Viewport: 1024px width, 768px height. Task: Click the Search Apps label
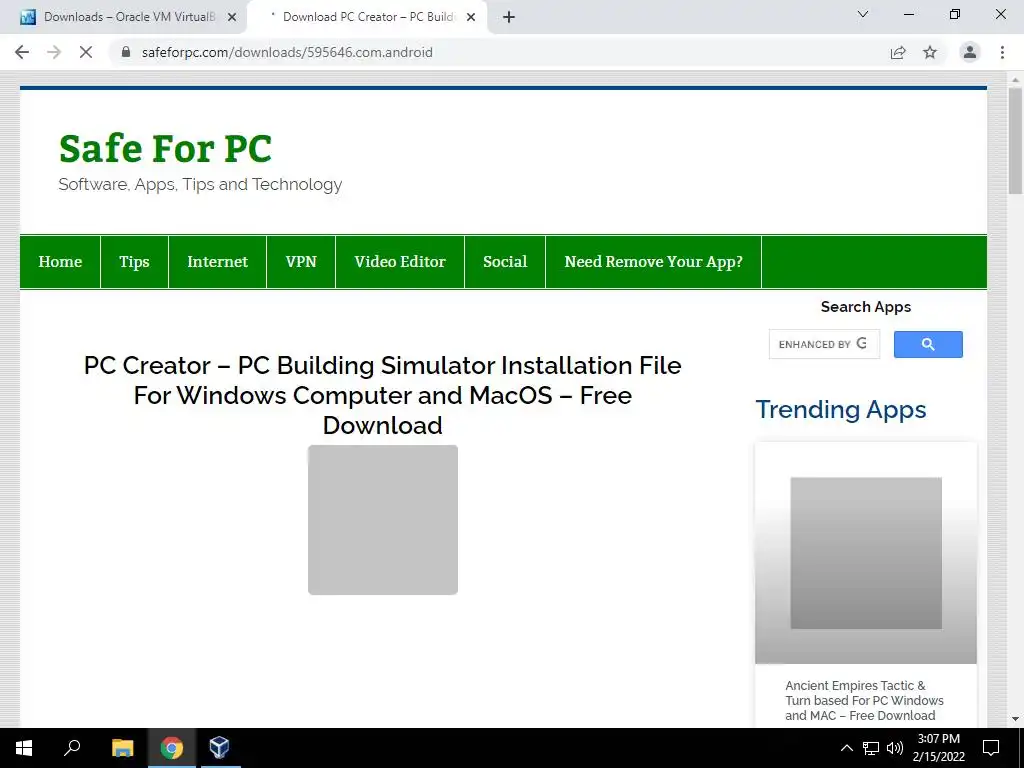pyautogui.click(x=865, y=307)
